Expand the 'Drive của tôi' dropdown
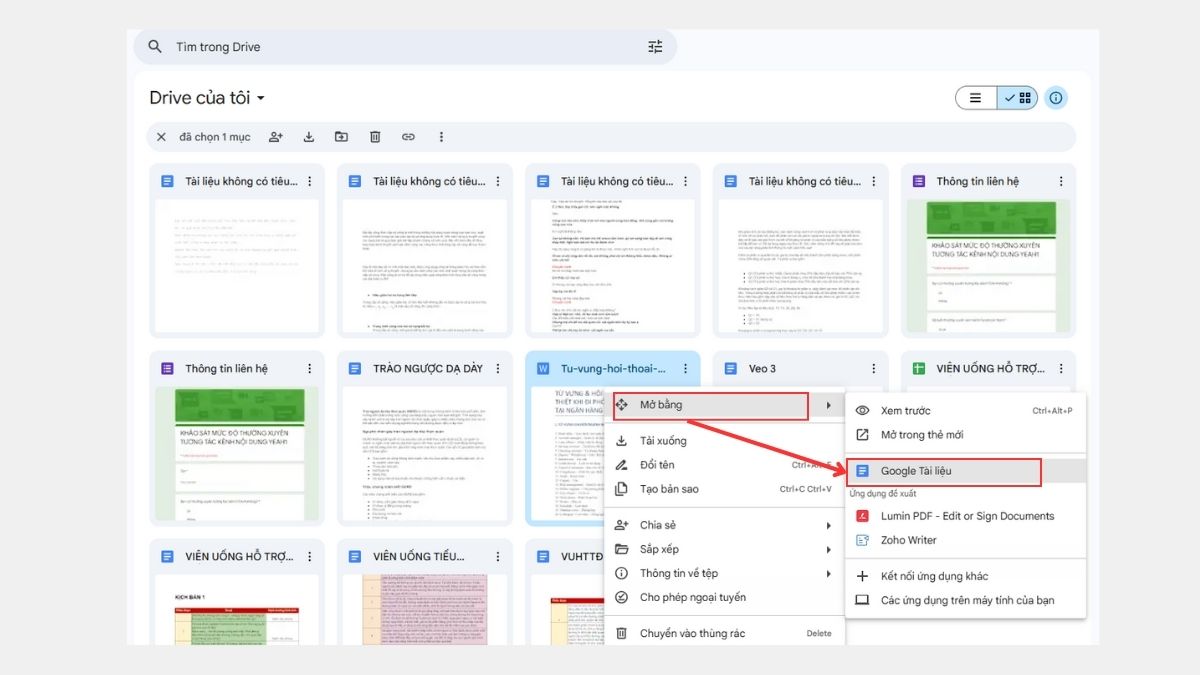 tap(262, 98)
